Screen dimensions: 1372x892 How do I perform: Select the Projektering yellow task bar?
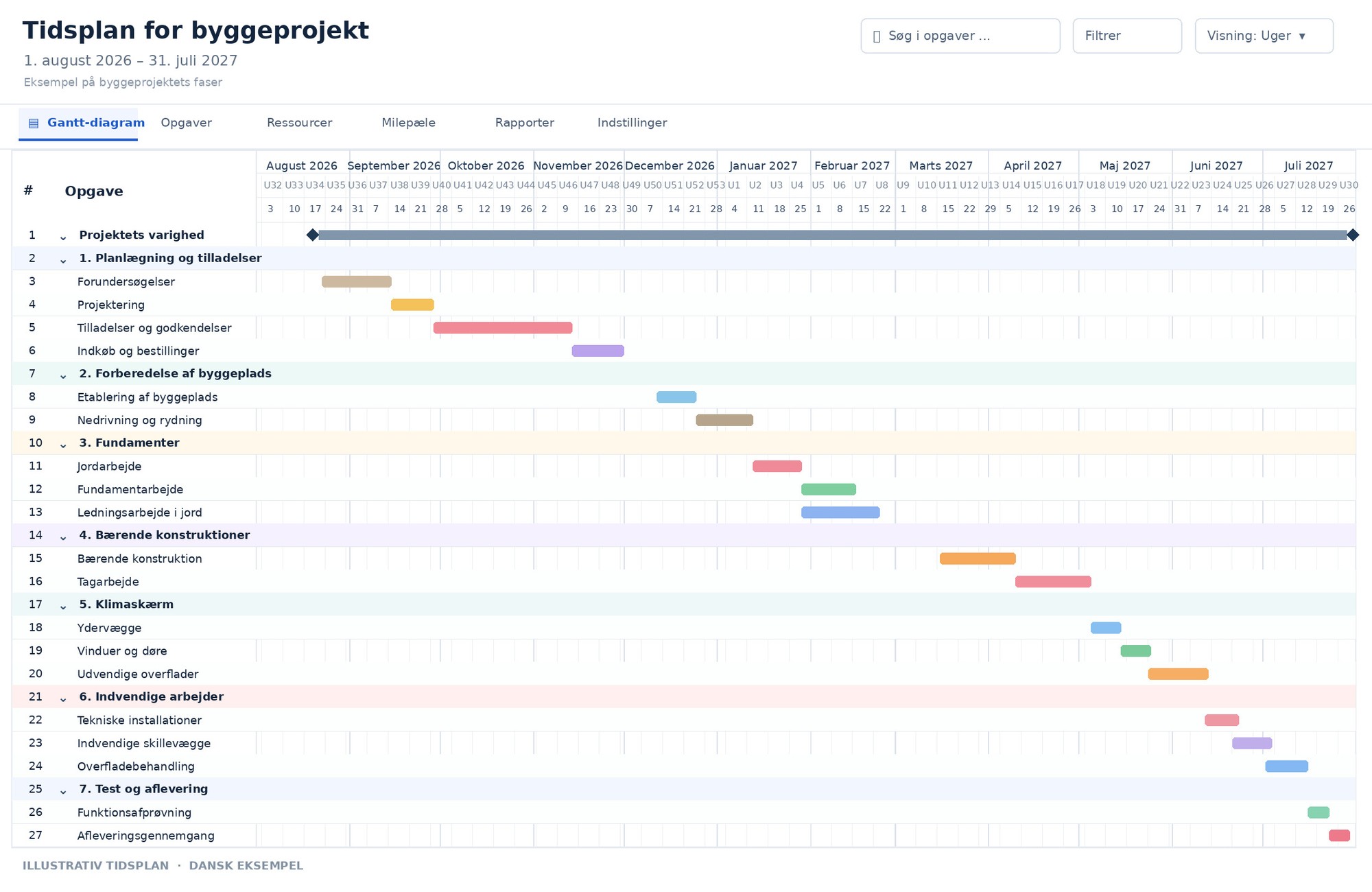click(412, 305)
